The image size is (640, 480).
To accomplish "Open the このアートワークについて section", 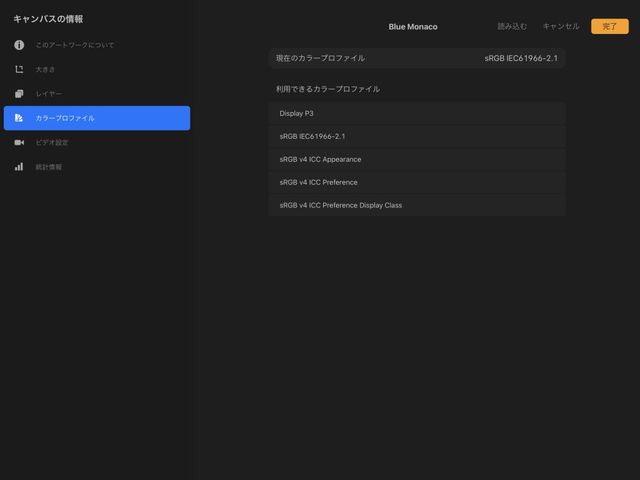I will point(97,45).
